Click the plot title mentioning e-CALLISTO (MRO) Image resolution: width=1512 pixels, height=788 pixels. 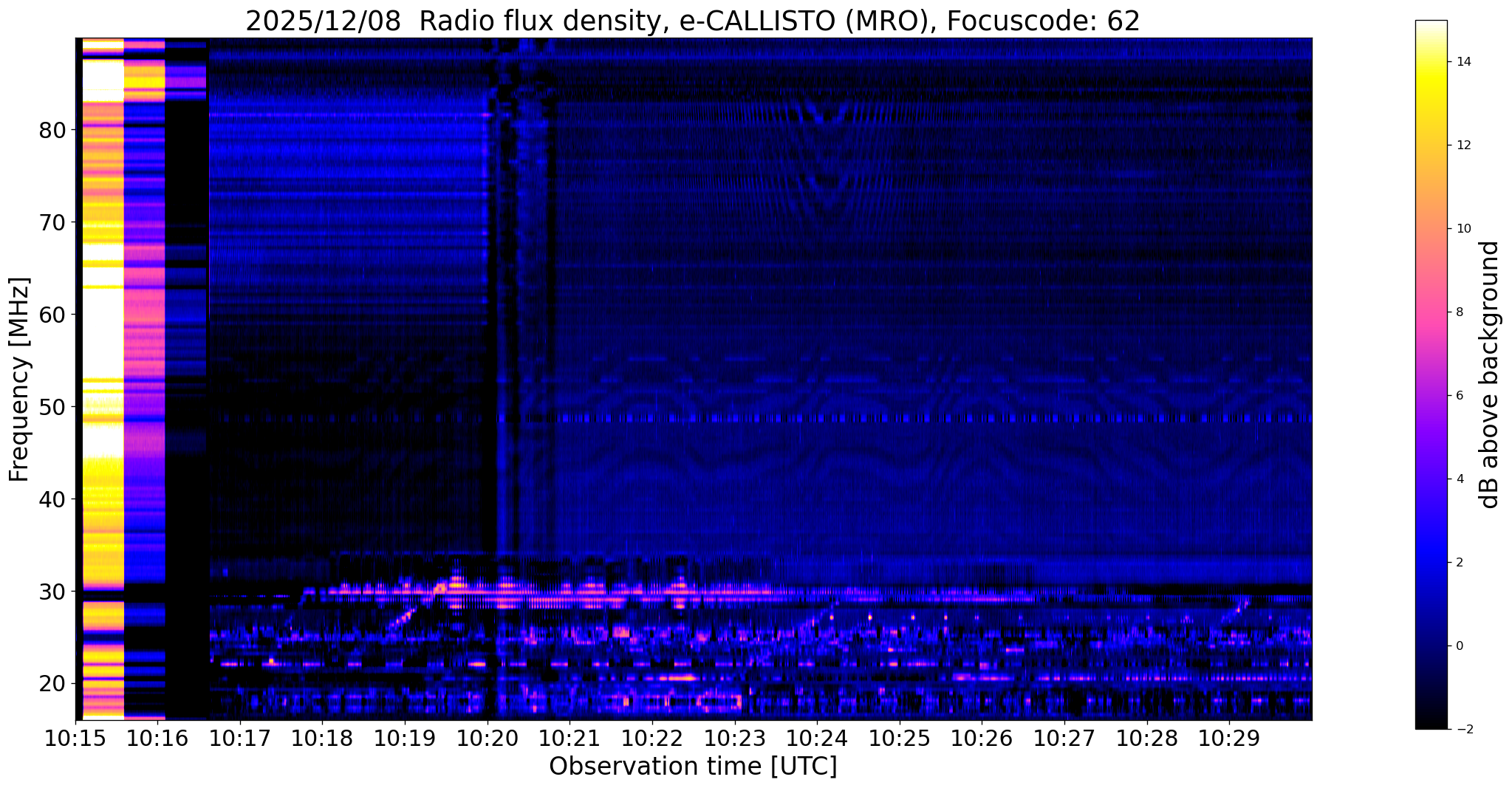tap(693, 21)
